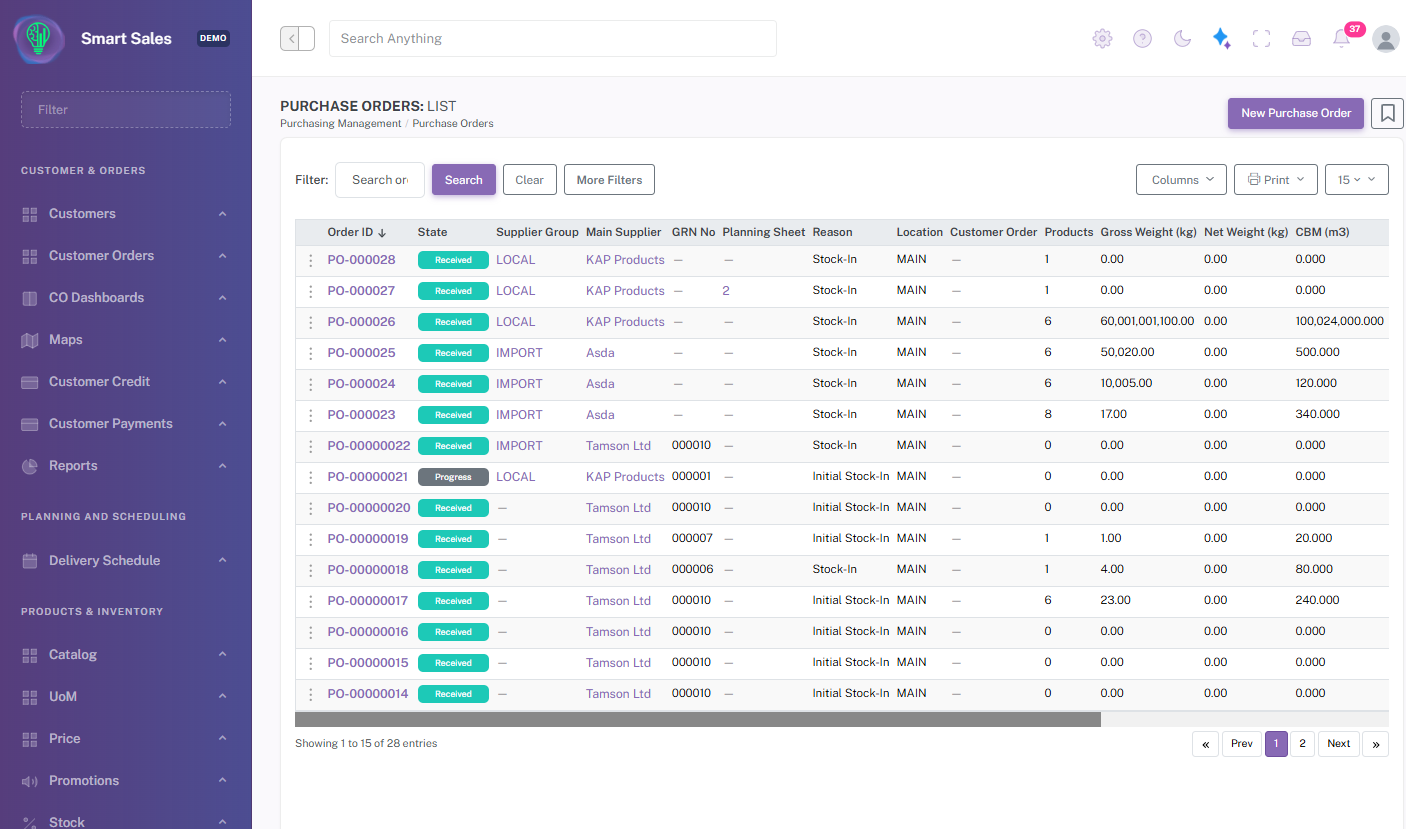Click the Delivery Schedule calendar icon

click(30, 561)
